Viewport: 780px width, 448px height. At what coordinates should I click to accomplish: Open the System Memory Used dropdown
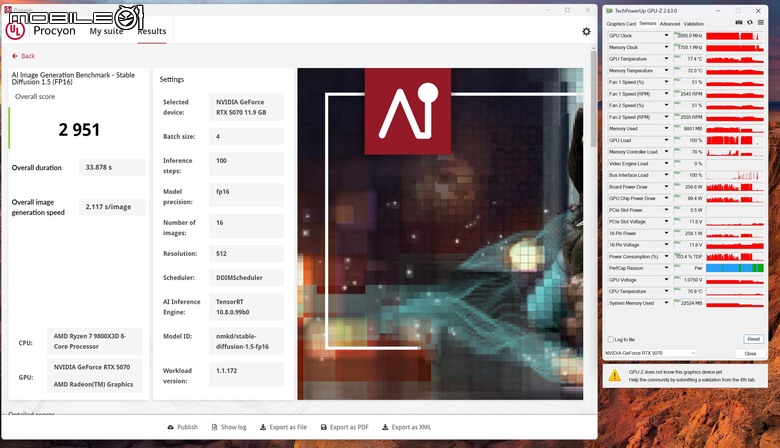coord(666,303)
